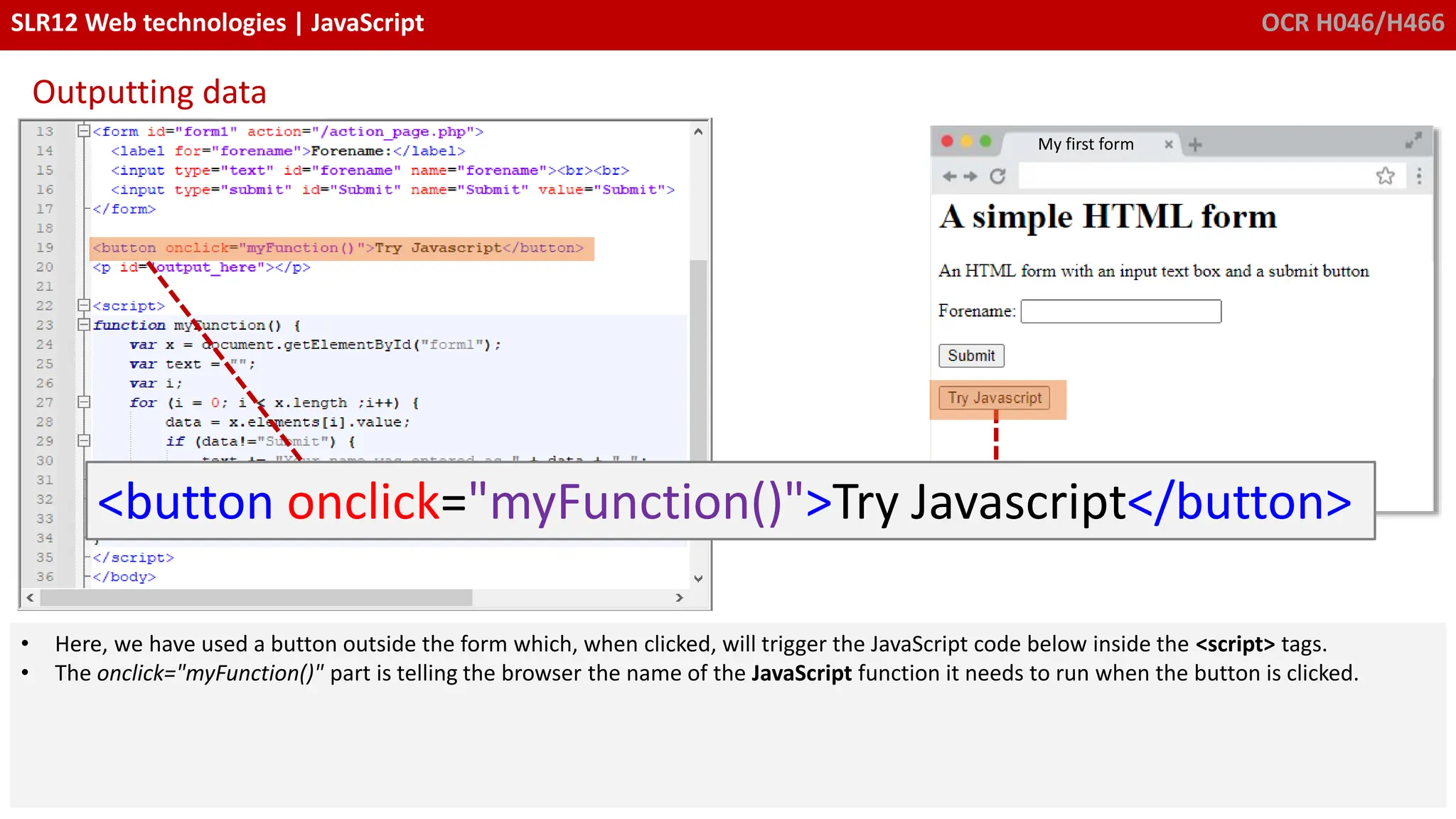Viewport: 1456px width, 819px height.
Task: Click the closing </body> tag on line 36
Action: (124, 577)
